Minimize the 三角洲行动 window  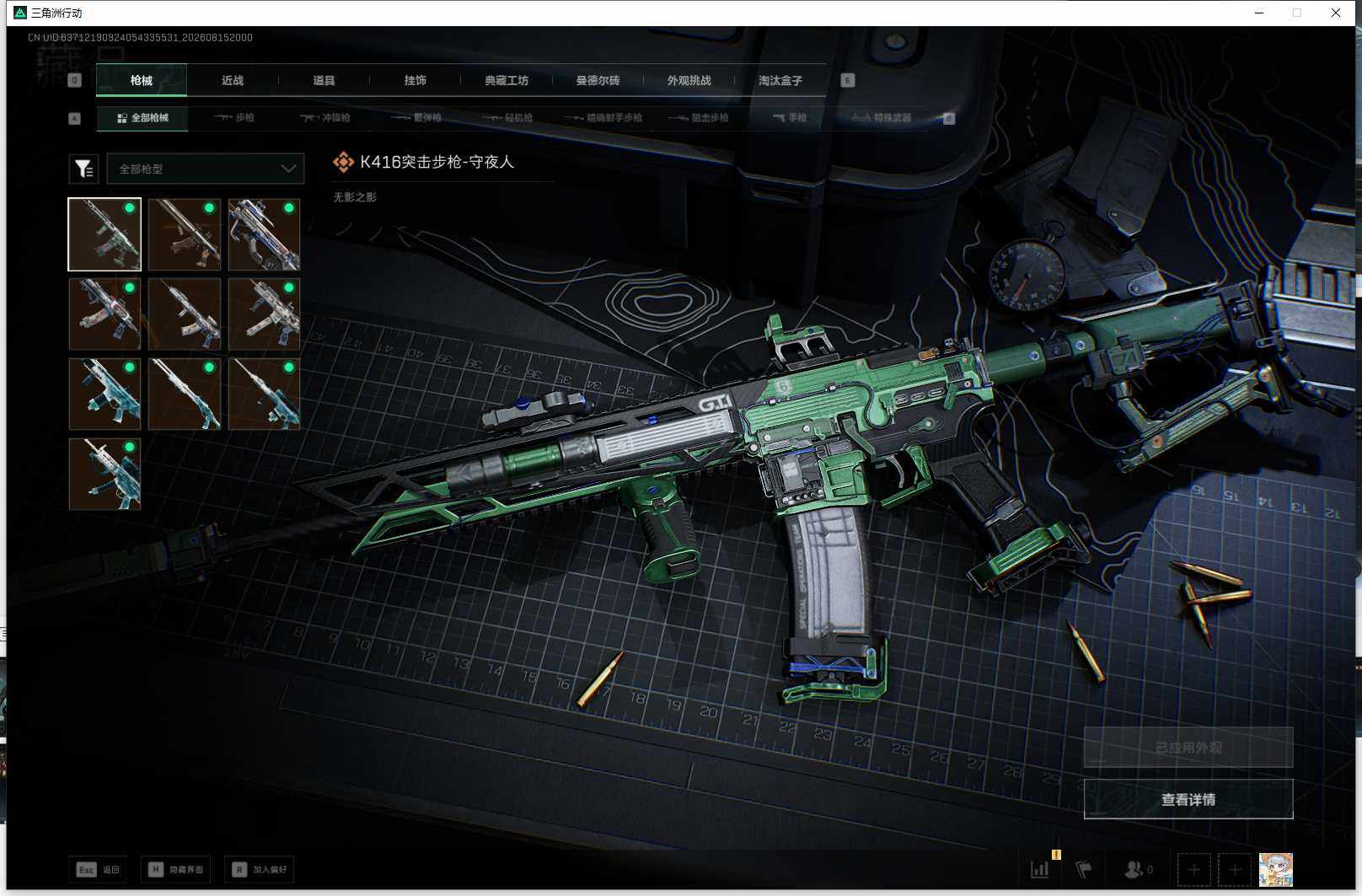(x=1259, y=13)
